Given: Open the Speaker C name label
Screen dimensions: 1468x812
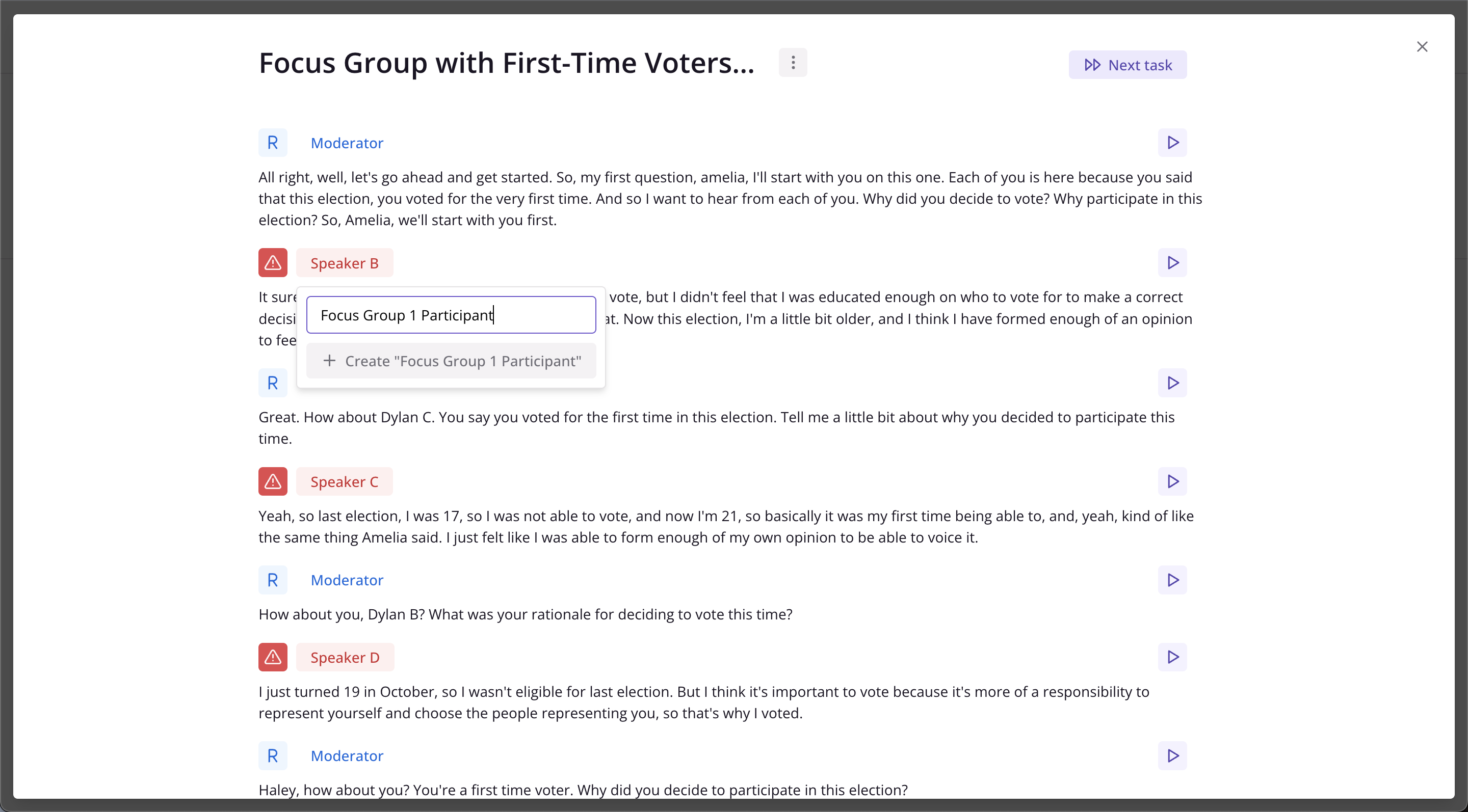Looking at the screenshot, I should click(x=344, y=481).
